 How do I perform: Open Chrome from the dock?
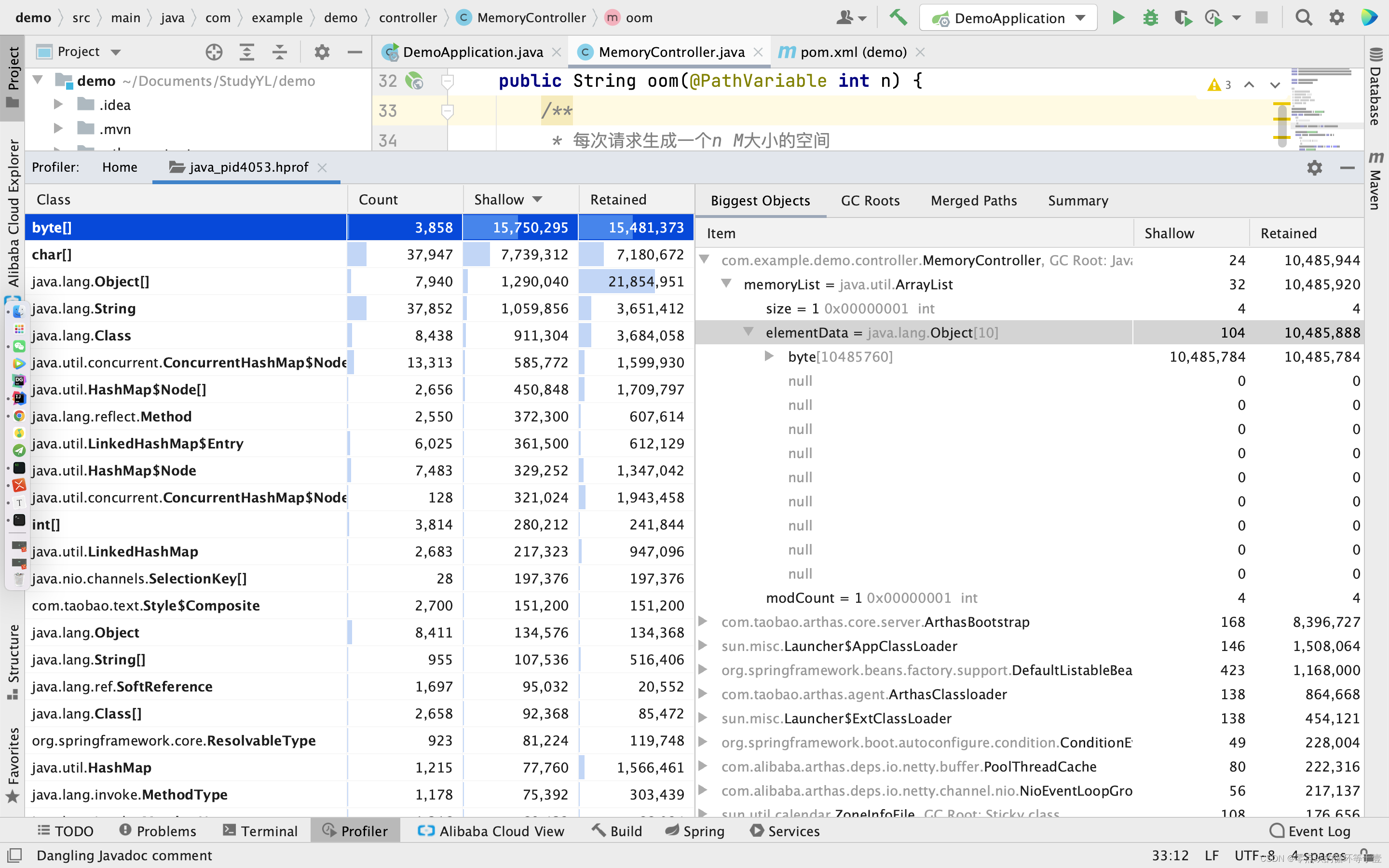coord(19,416)
